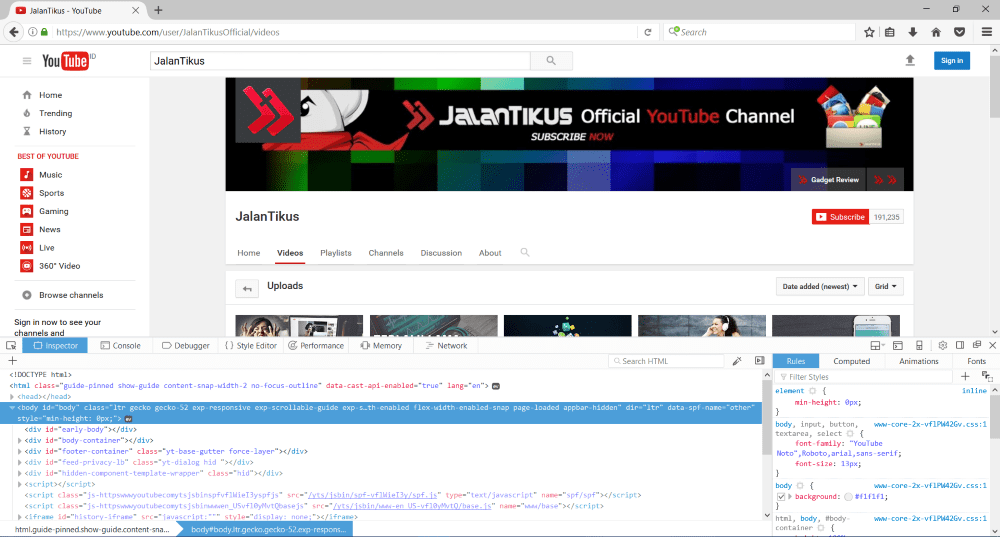Open Trending in the sidebar
Screen dimensions: 1000x537
[55, 113]
